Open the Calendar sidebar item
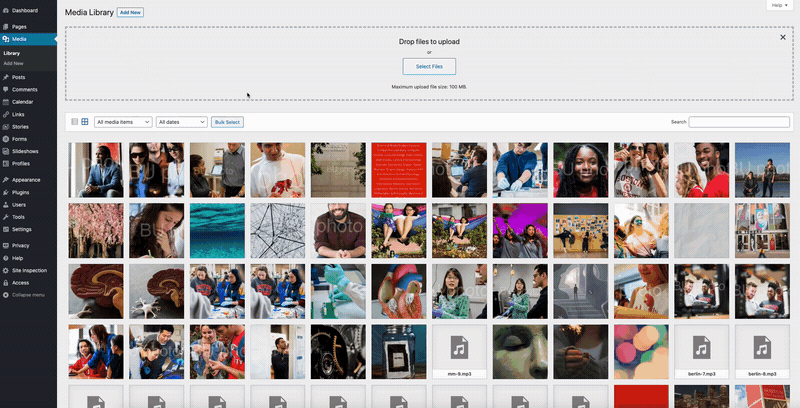The image size is (800, 408). (x=22, y=102)
